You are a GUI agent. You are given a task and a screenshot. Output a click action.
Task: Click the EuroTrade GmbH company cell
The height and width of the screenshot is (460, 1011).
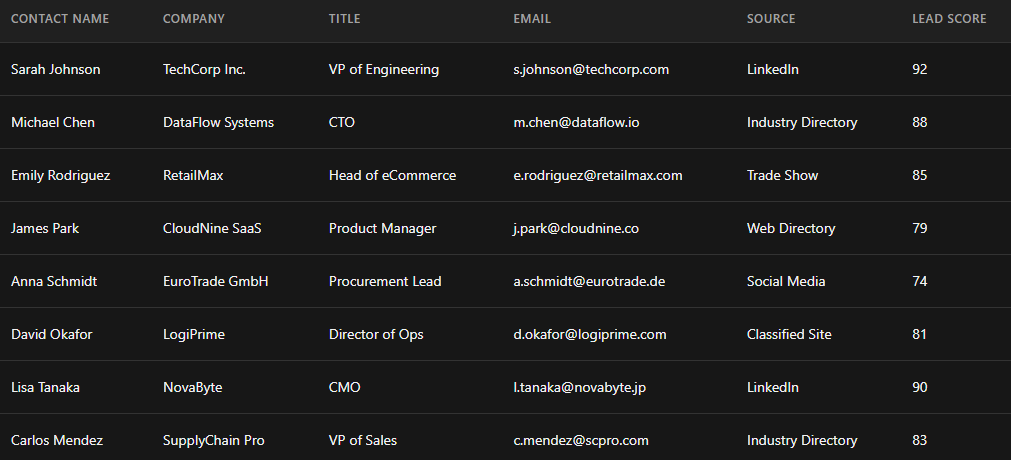tap(215, 282)
